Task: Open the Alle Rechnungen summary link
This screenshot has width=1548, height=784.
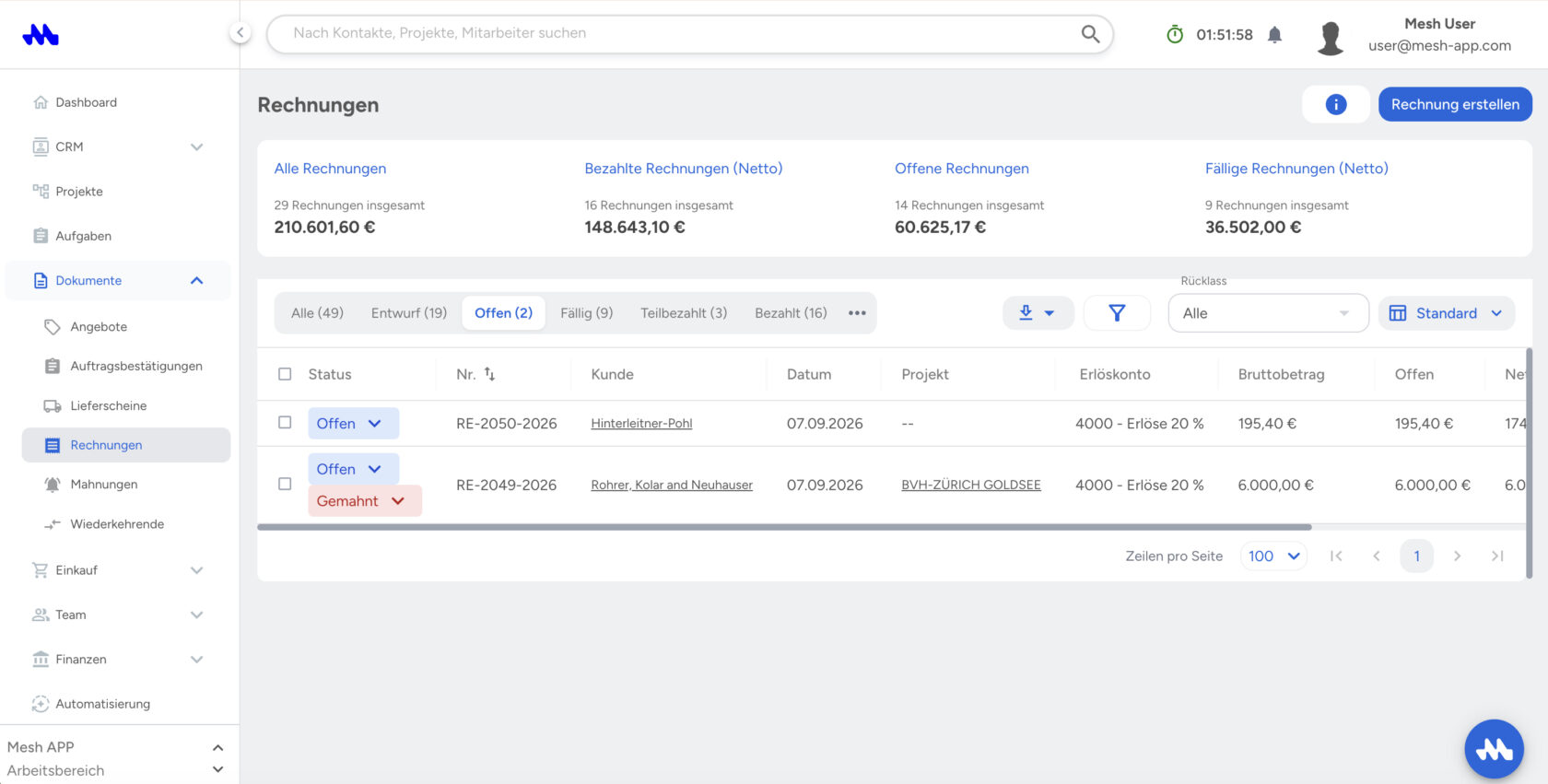Action: [330, 169]
